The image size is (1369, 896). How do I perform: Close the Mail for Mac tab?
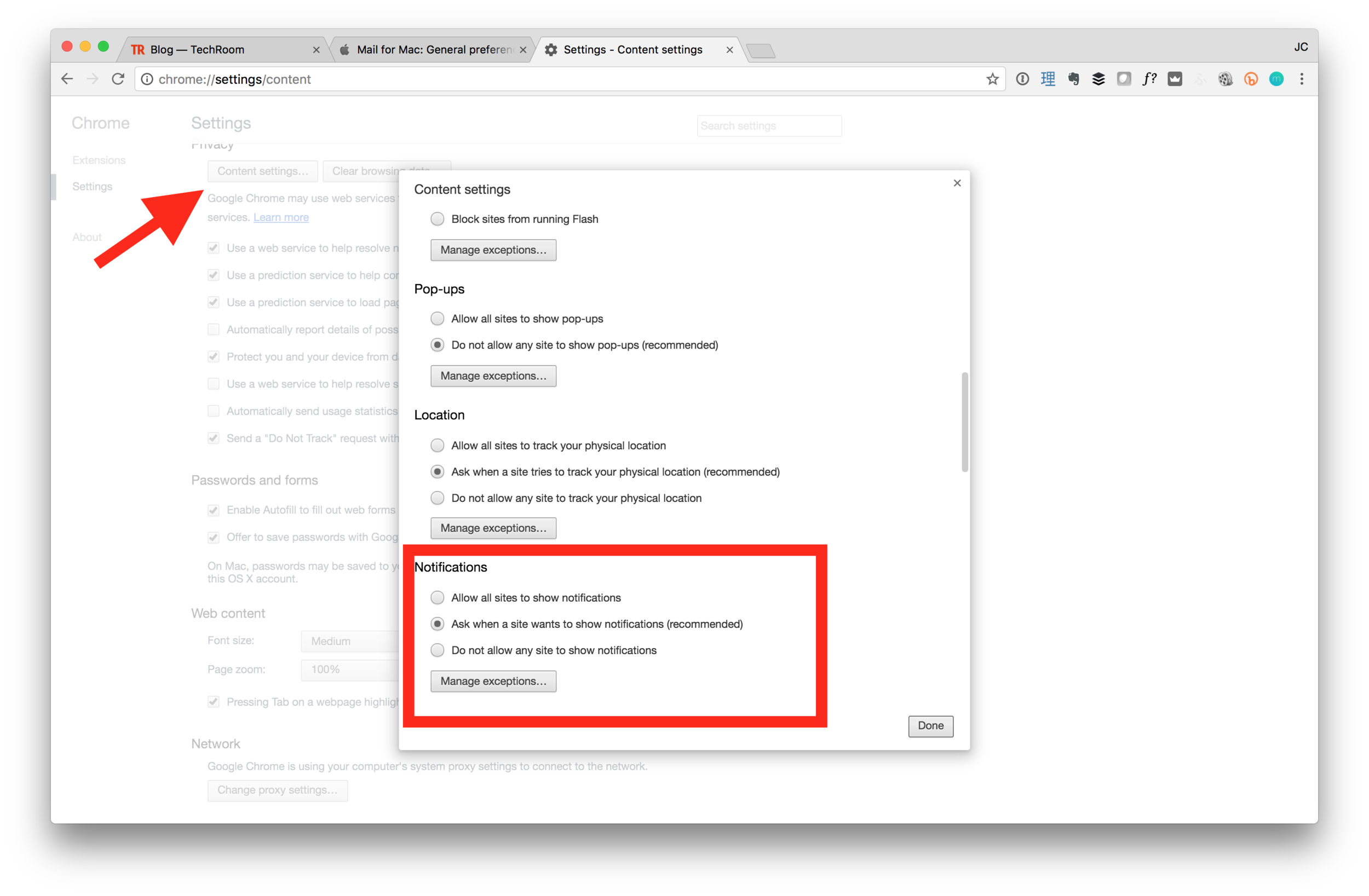[x=522, y=50]
